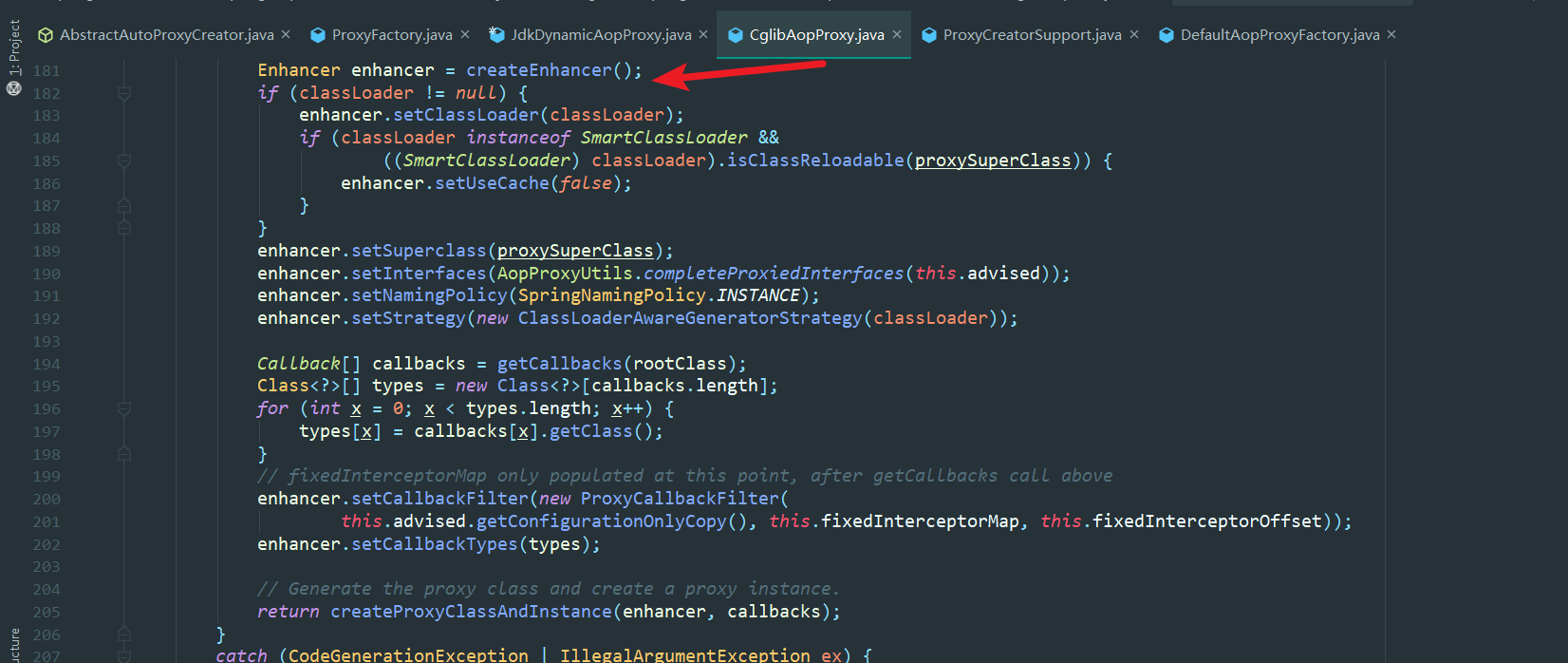Collapse the nested if block at line 185
This screenshot has height=663, width=1568.
(x=124, y=161)
